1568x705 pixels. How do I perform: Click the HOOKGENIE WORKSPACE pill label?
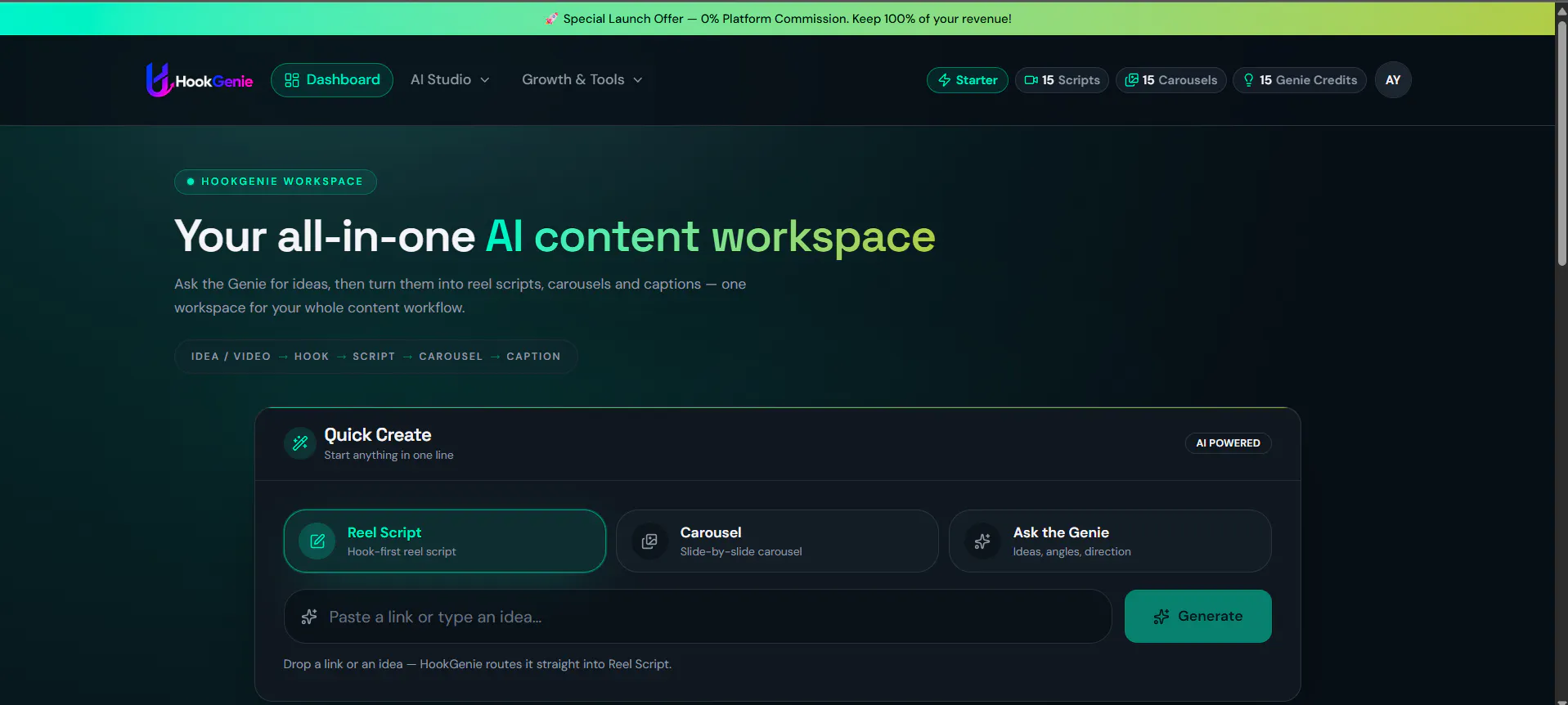pyautogui.click(x=276, y=182)
